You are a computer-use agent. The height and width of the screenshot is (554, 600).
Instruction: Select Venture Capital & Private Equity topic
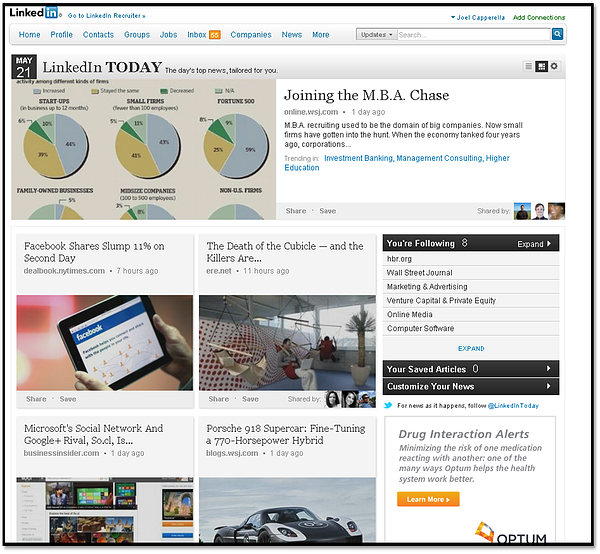pyautogui.click(x=471, y=300)
